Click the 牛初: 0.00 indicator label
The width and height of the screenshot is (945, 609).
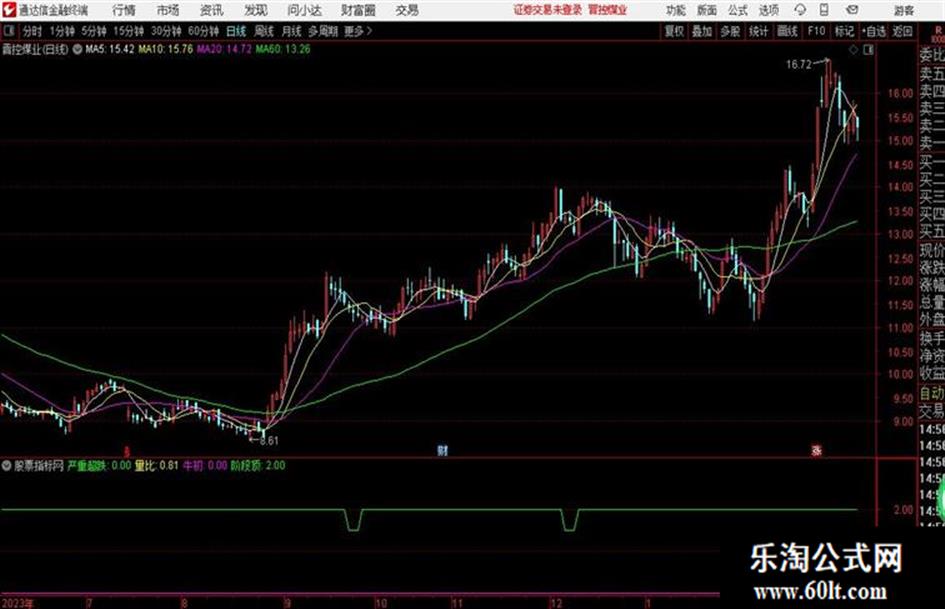(205, 465)
